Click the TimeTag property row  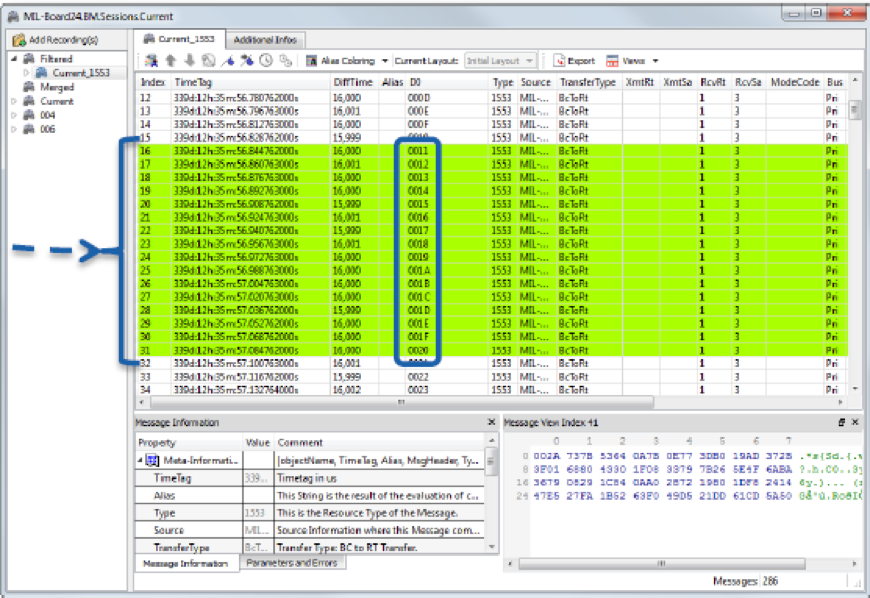tap(310, 478)
